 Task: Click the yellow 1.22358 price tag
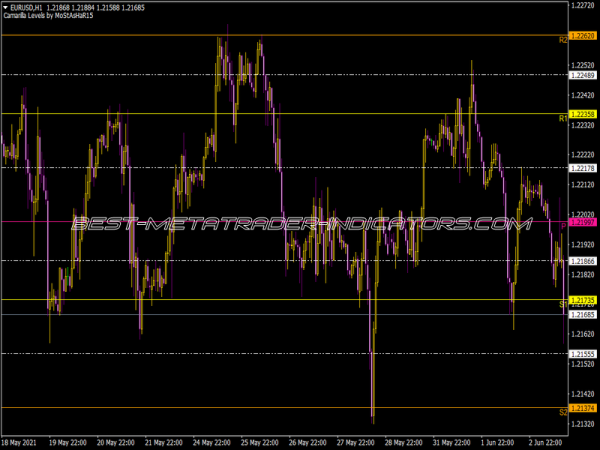coord(582,114)
